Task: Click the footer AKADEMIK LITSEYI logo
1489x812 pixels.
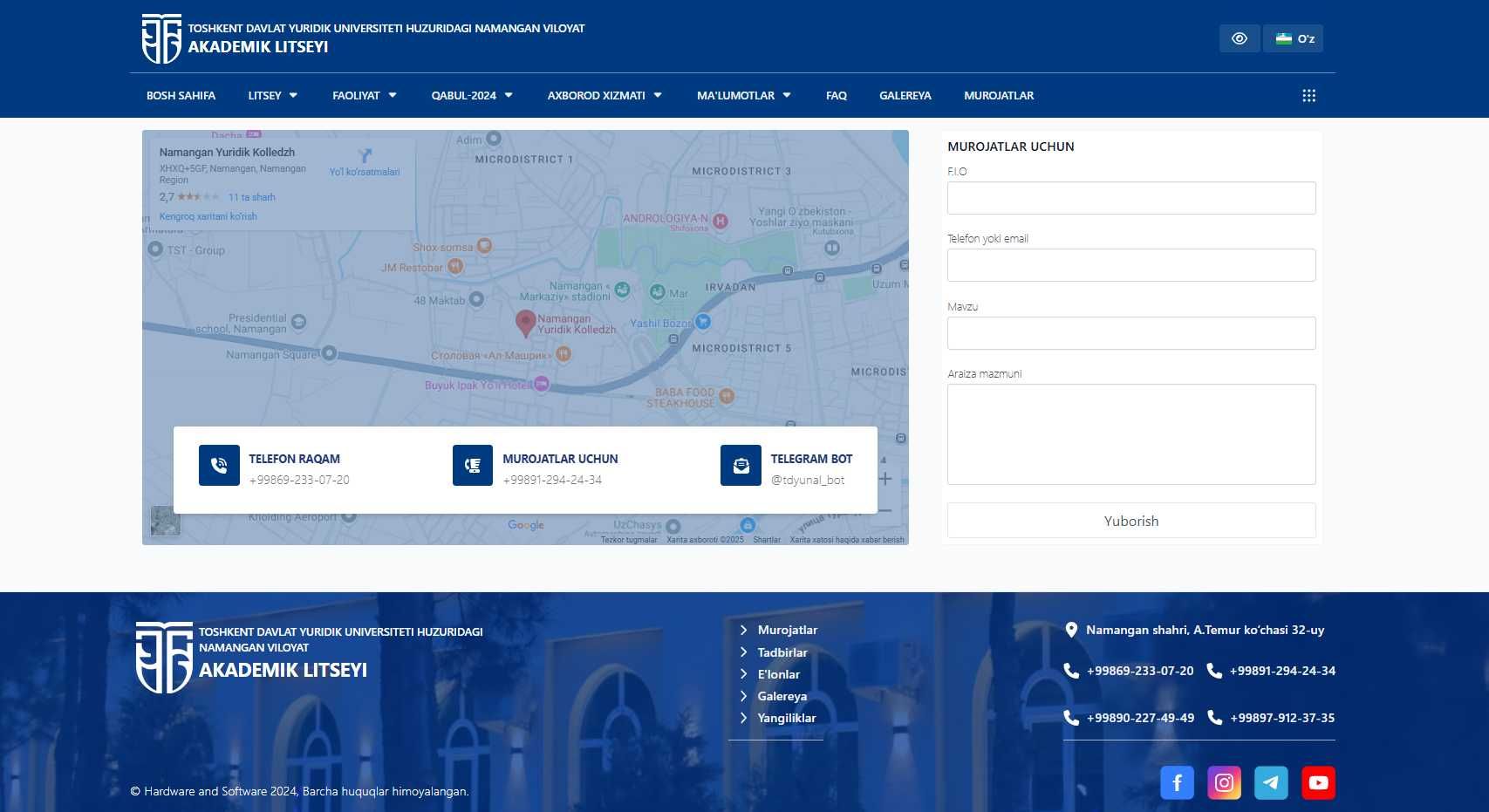Action: pos(164,658)
